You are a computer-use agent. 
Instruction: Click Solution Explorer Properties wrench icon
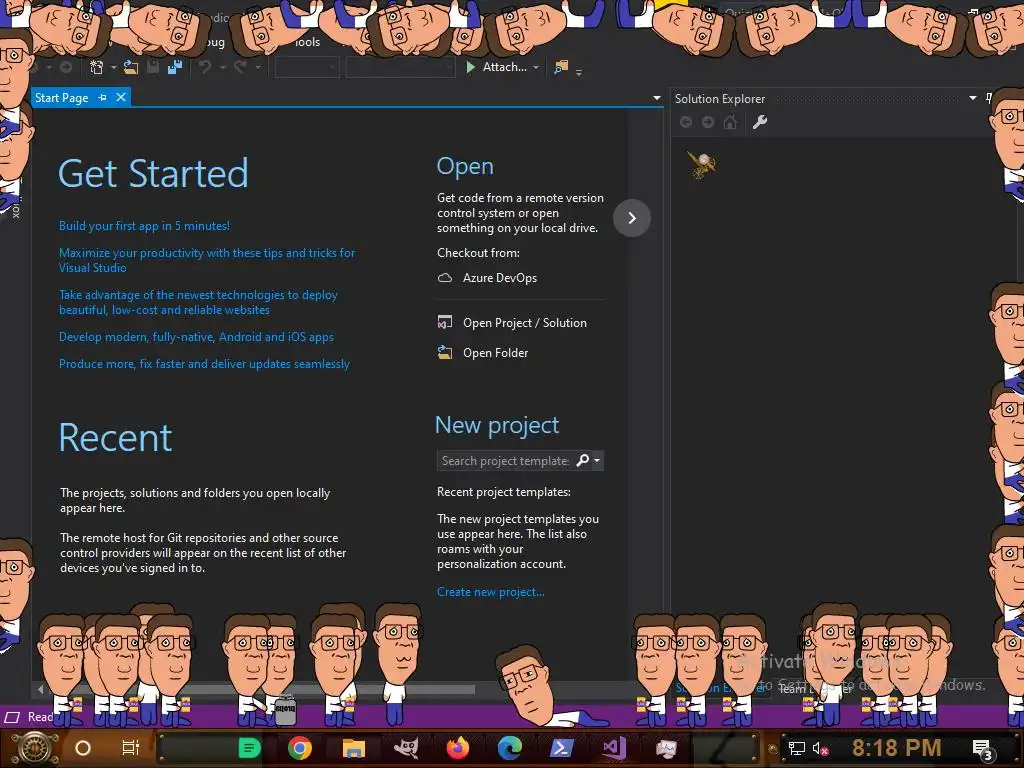pyautogui.click(x=760, y=122)
